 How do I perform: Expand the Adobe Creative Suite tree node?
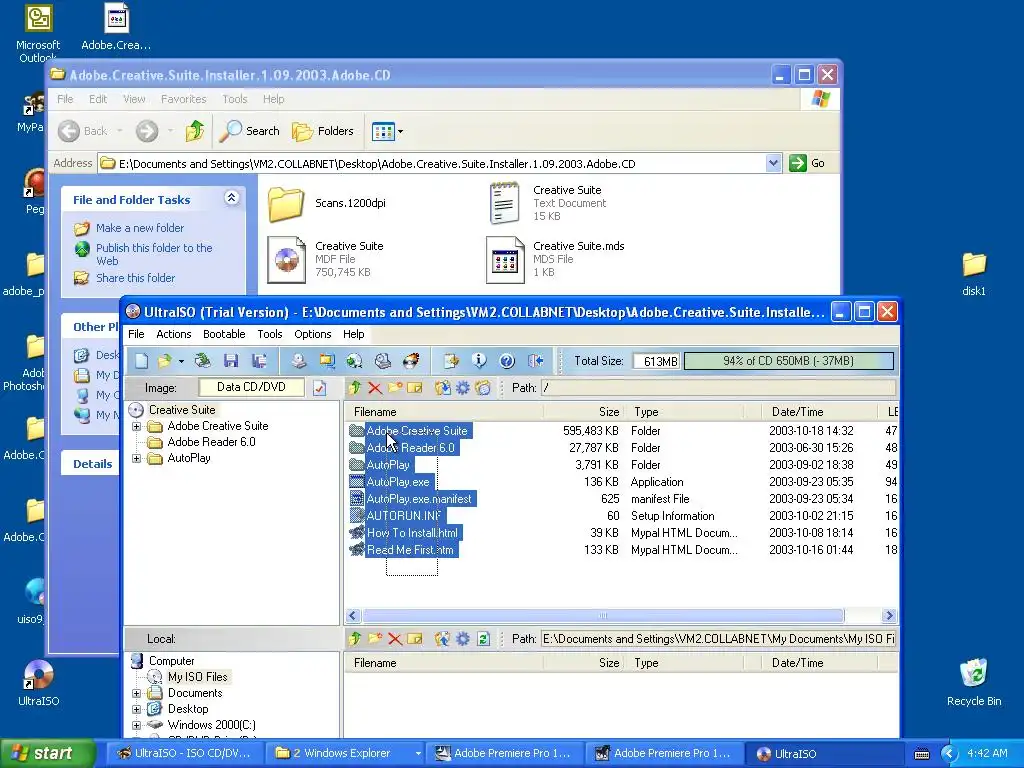pos(136,426)
